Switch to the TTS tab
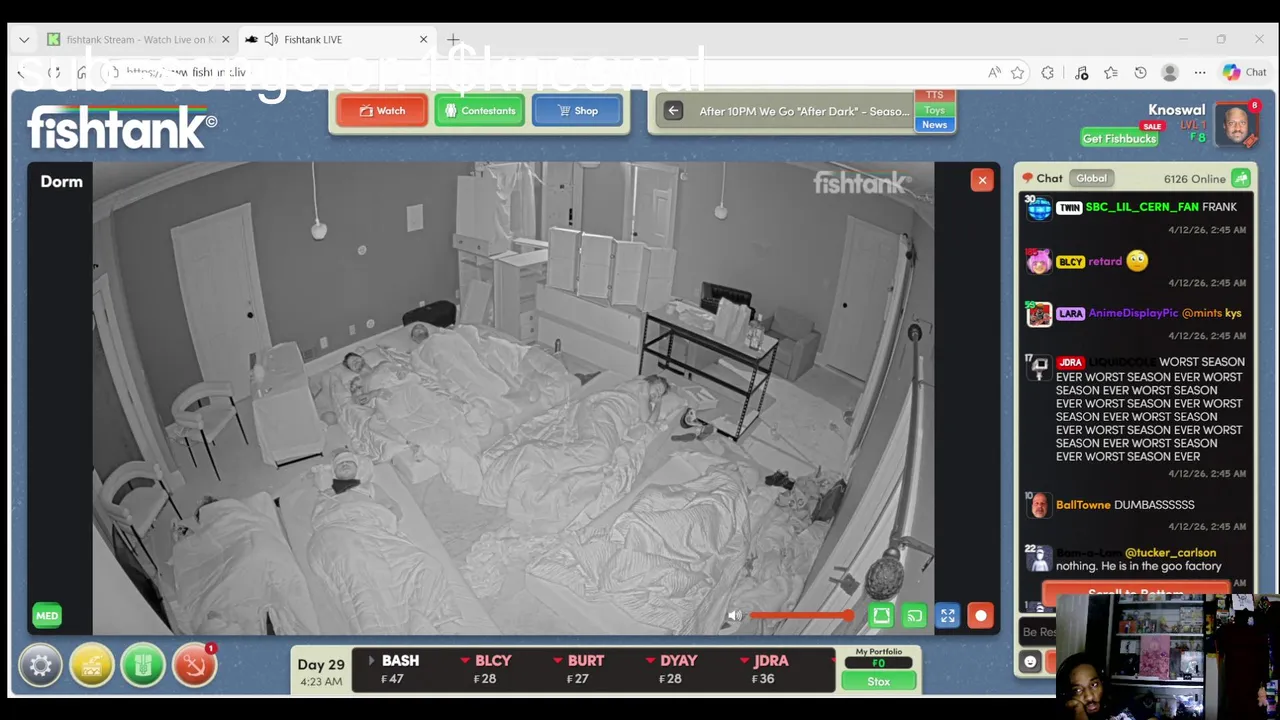The width and height of the screenshot is (1280, 720). pos(934,95)
